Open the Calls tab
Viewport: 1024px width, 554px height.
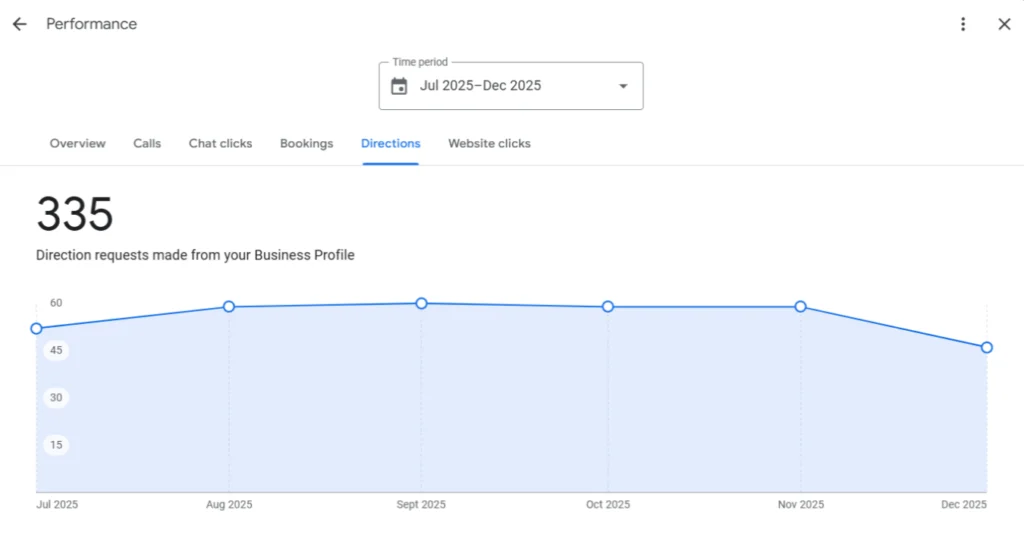[147, 144]
